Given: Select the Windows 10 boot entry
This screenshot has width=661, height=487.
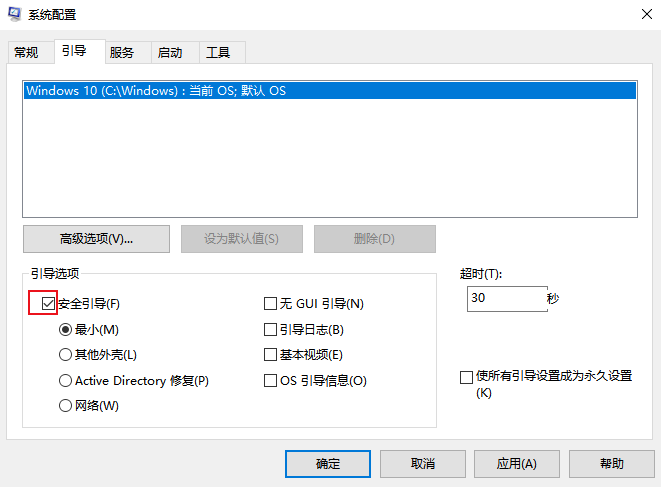Looking at the screenshot, I should (x=156, y=90).
